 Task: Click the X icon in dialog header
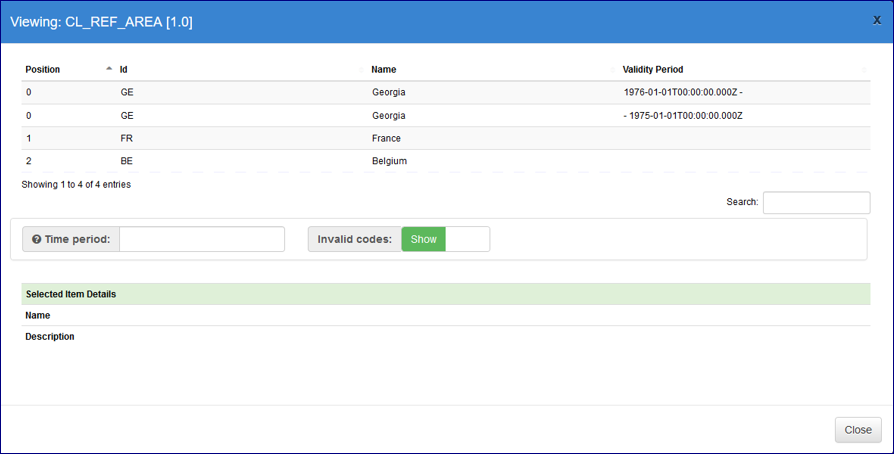[877, 19]
